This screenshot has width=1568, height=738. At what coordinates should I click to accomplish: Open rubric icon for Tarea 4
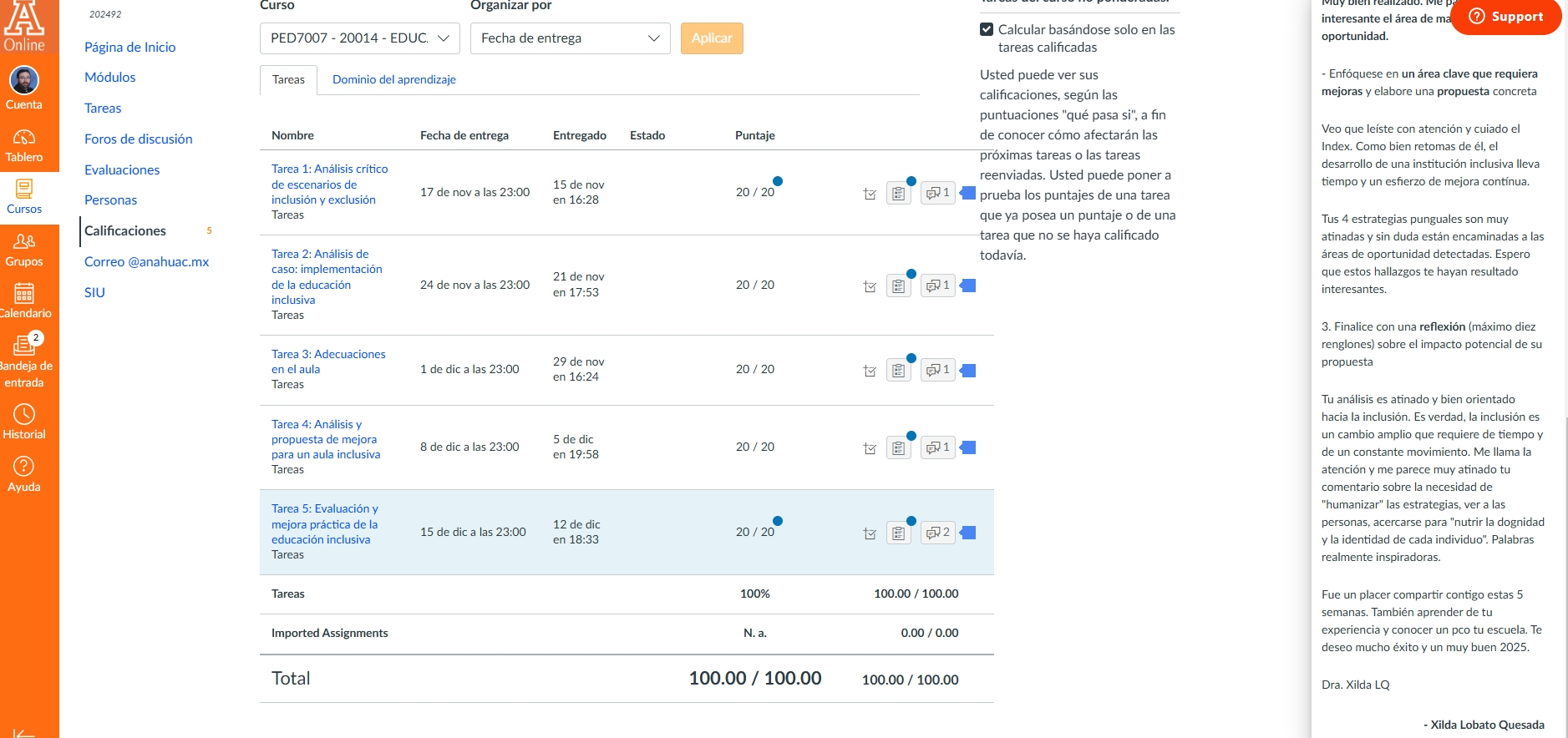898,448
